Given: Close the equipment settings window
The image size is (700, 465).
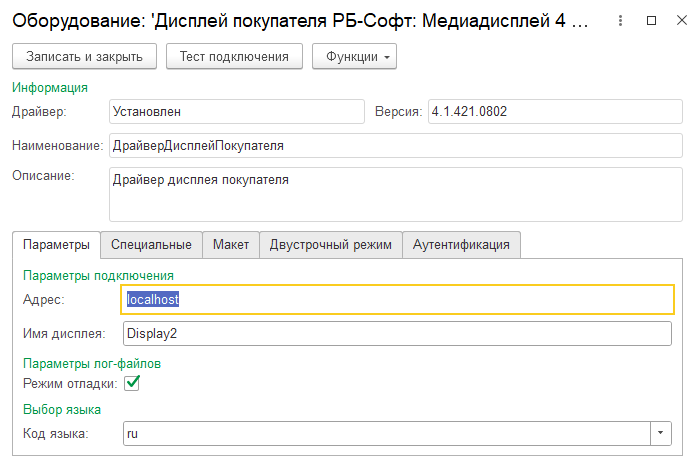Looking at the screenshot, I should point(679,20).
